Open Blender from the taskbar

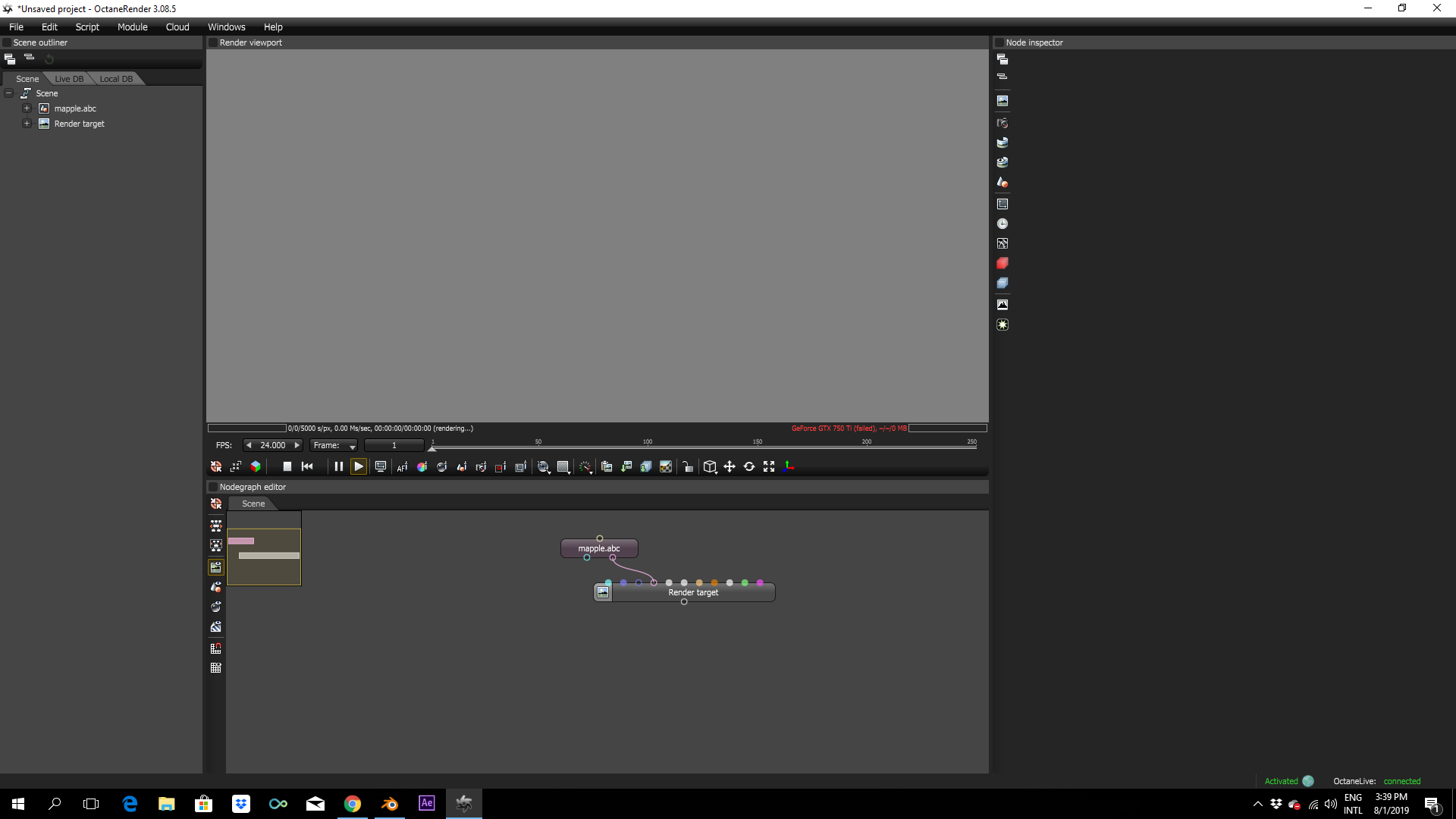click(x=390, y=804)
